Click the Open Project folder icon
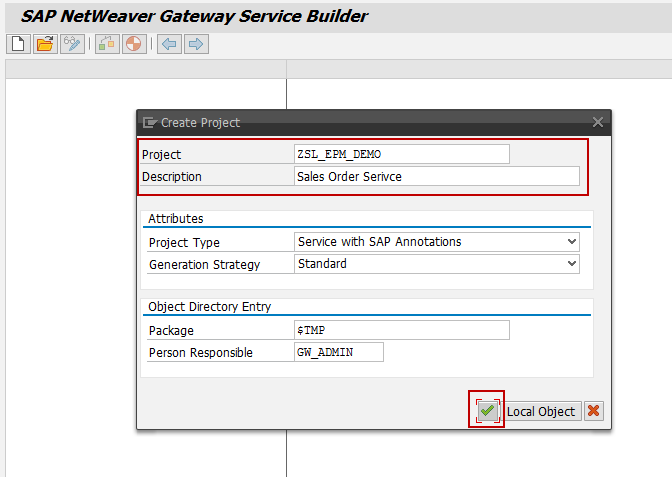672x477 pixels. (x=44, y=44)
